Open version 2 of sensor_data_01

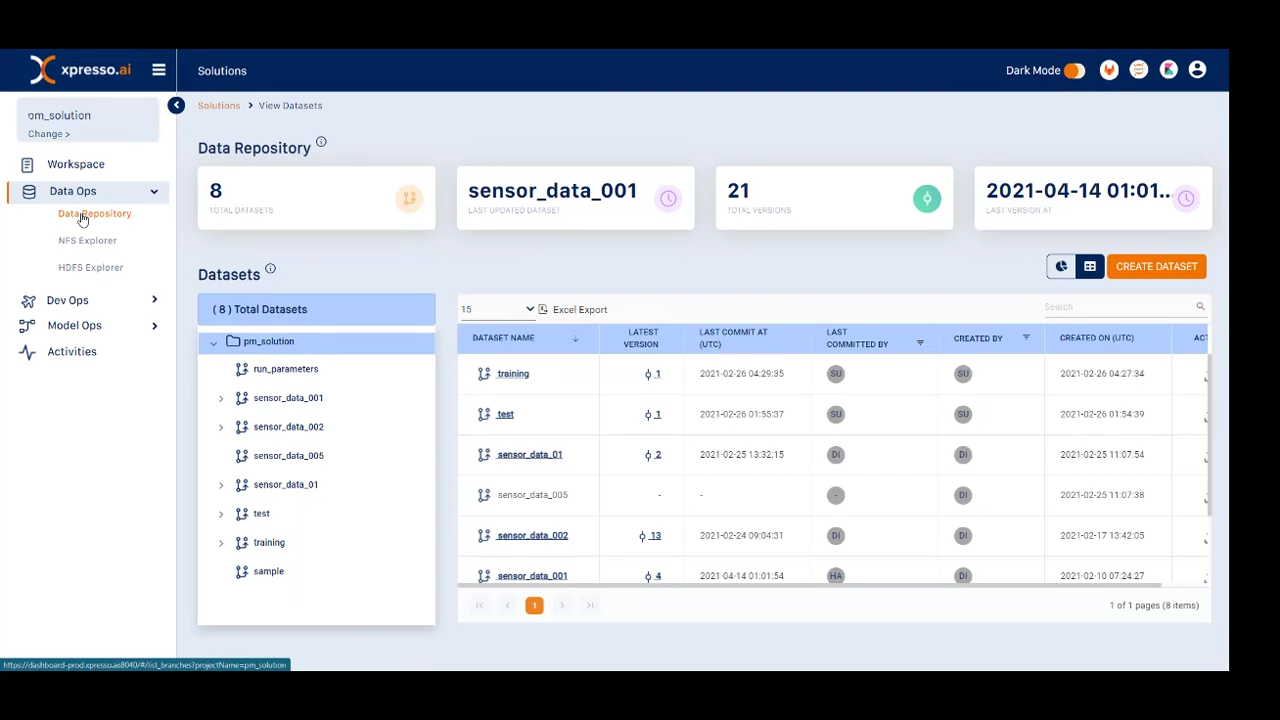(653, 455)
